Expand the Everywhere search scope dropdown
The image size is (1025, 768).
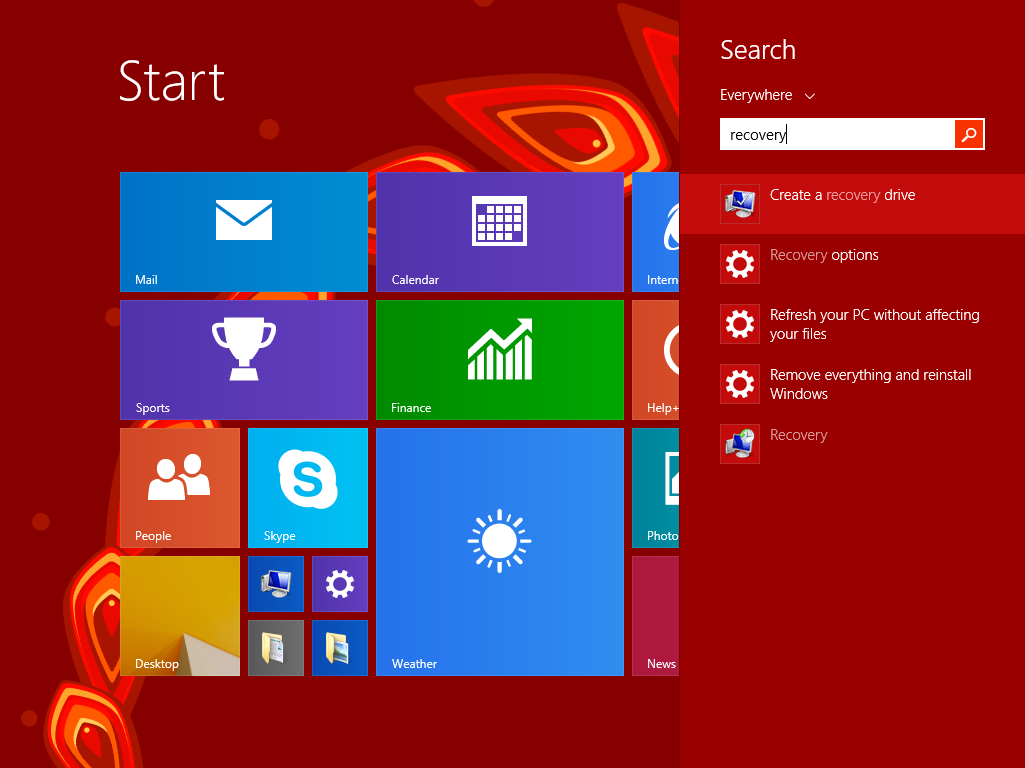point(767,94)
